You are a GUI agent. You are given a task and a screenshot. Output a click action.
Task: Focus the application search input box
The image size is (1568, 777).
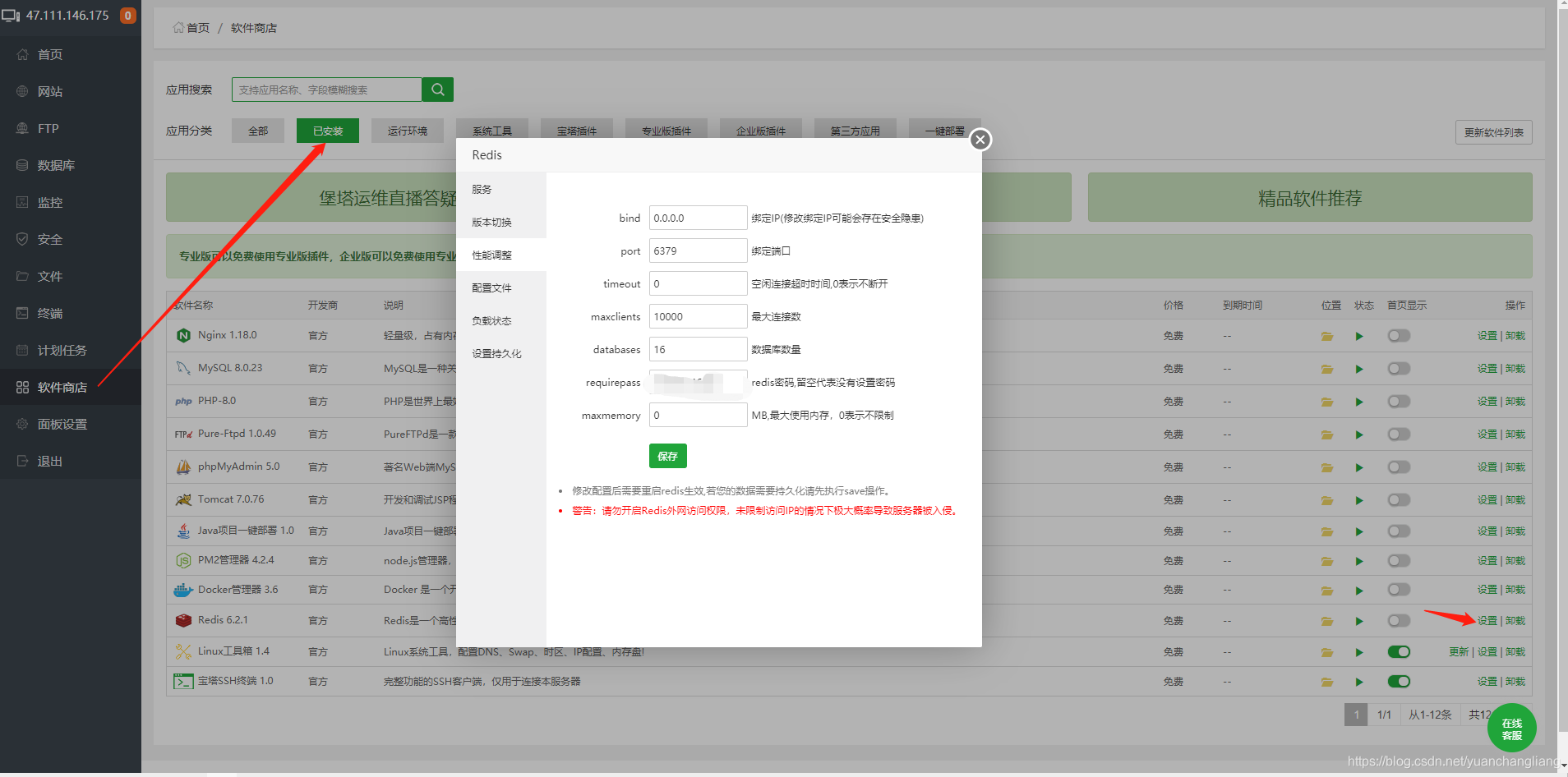point(327,90)
